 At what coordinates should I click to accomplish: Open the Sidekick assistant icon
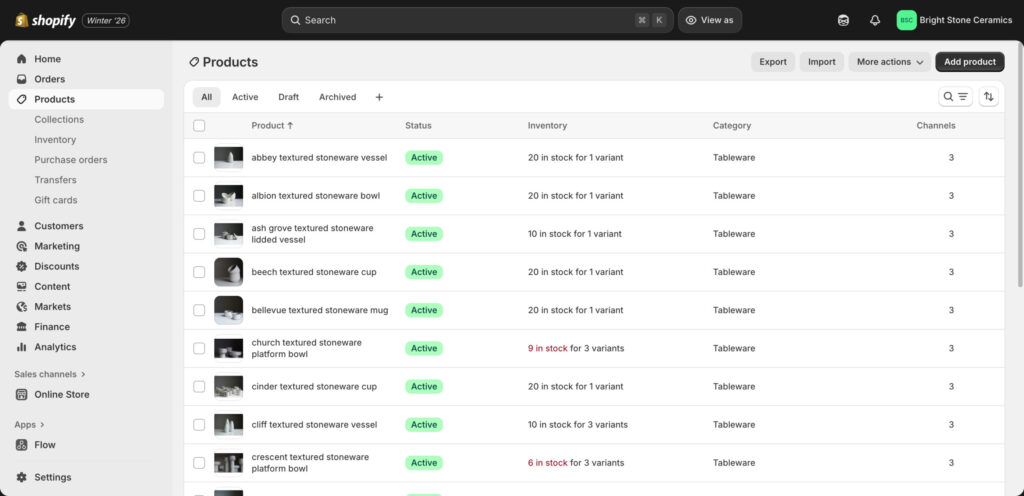(x=843, y=20)
